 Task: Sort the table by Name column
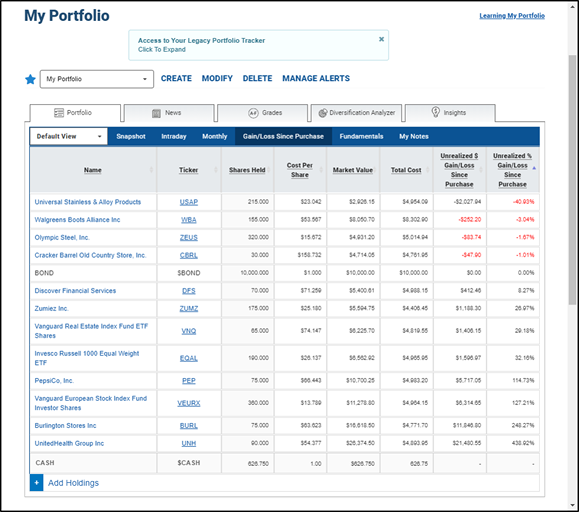tap(92, 170)
